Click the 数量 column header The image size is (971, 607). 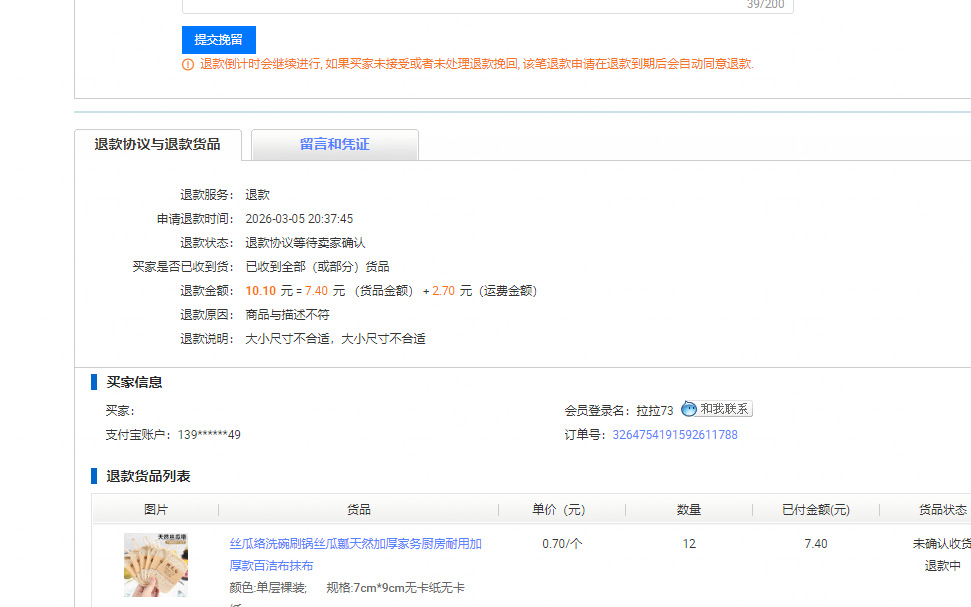(x=689, y=510)
